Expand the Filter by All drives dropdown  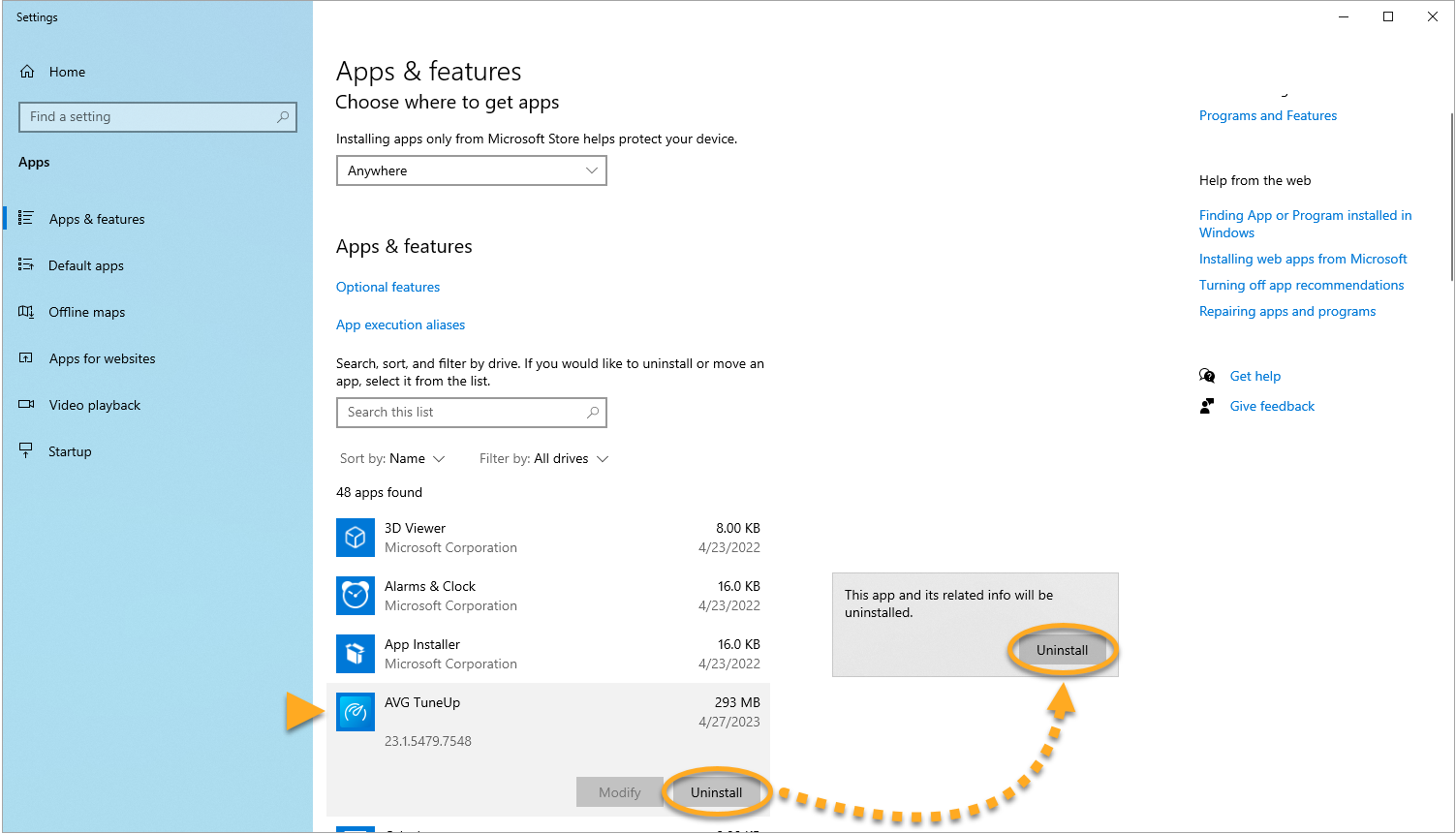click(543, 459)
